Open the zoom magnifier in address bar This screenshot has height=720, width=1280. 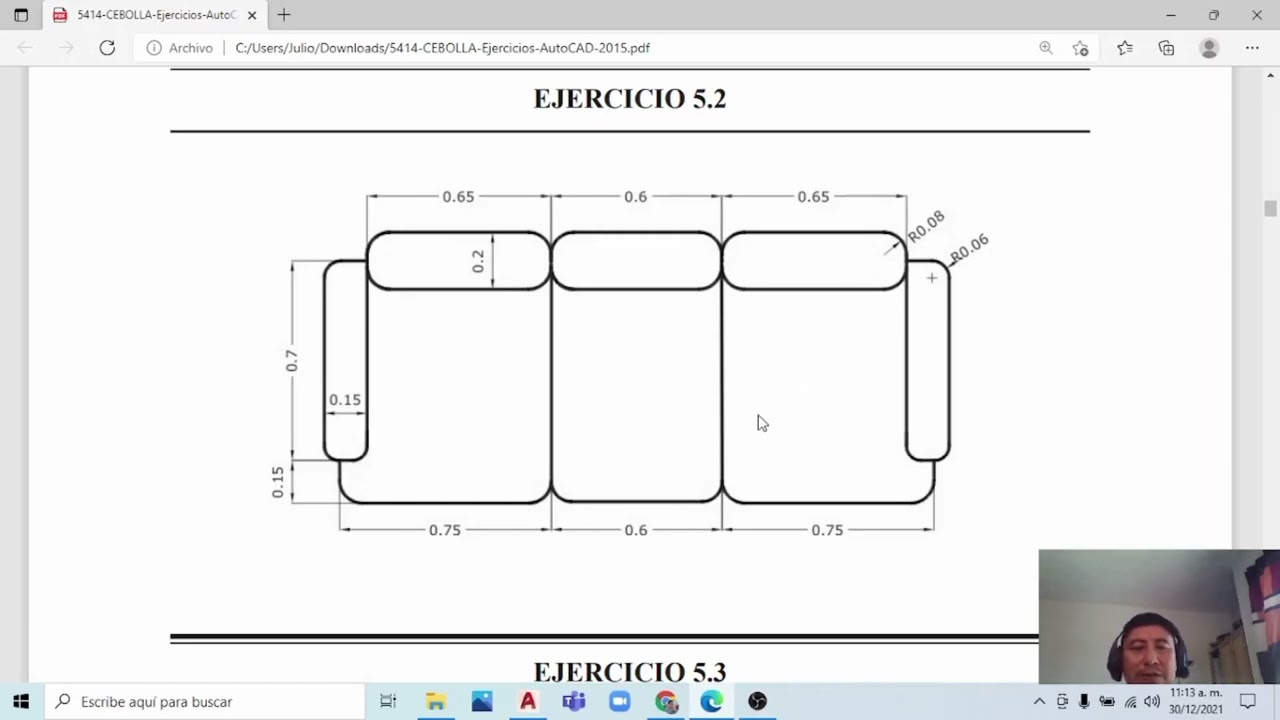(x=1046, y=48)
